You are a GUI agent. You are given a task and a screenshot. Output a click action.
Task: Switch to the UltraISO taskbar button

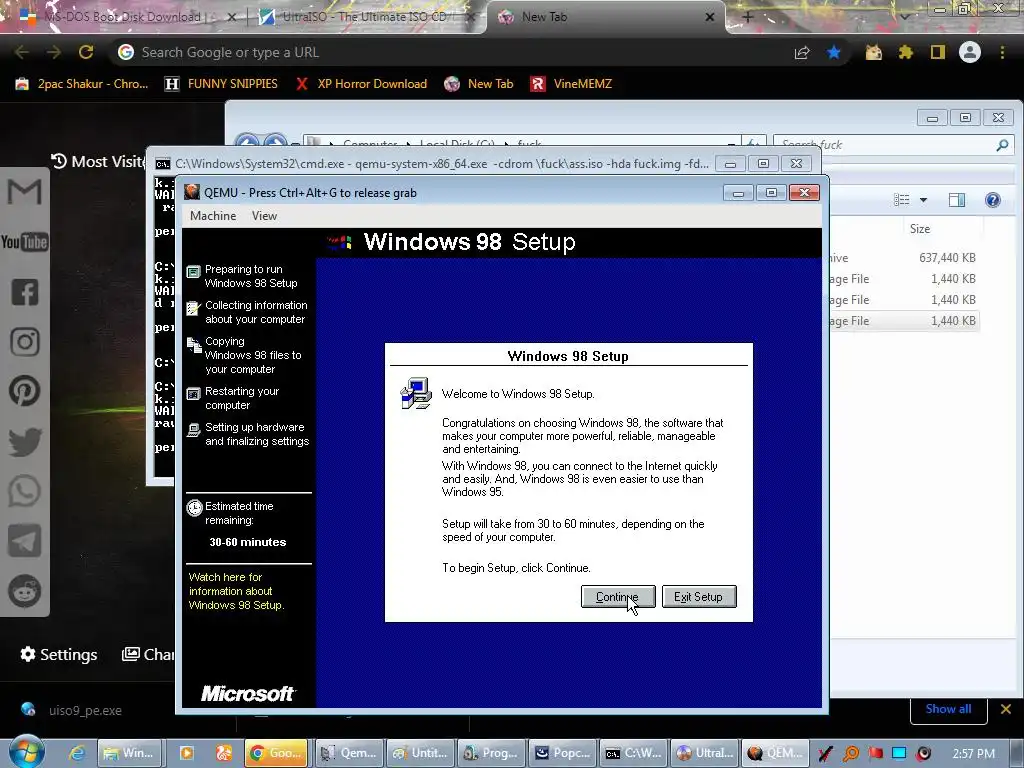(x=704, y=753)
